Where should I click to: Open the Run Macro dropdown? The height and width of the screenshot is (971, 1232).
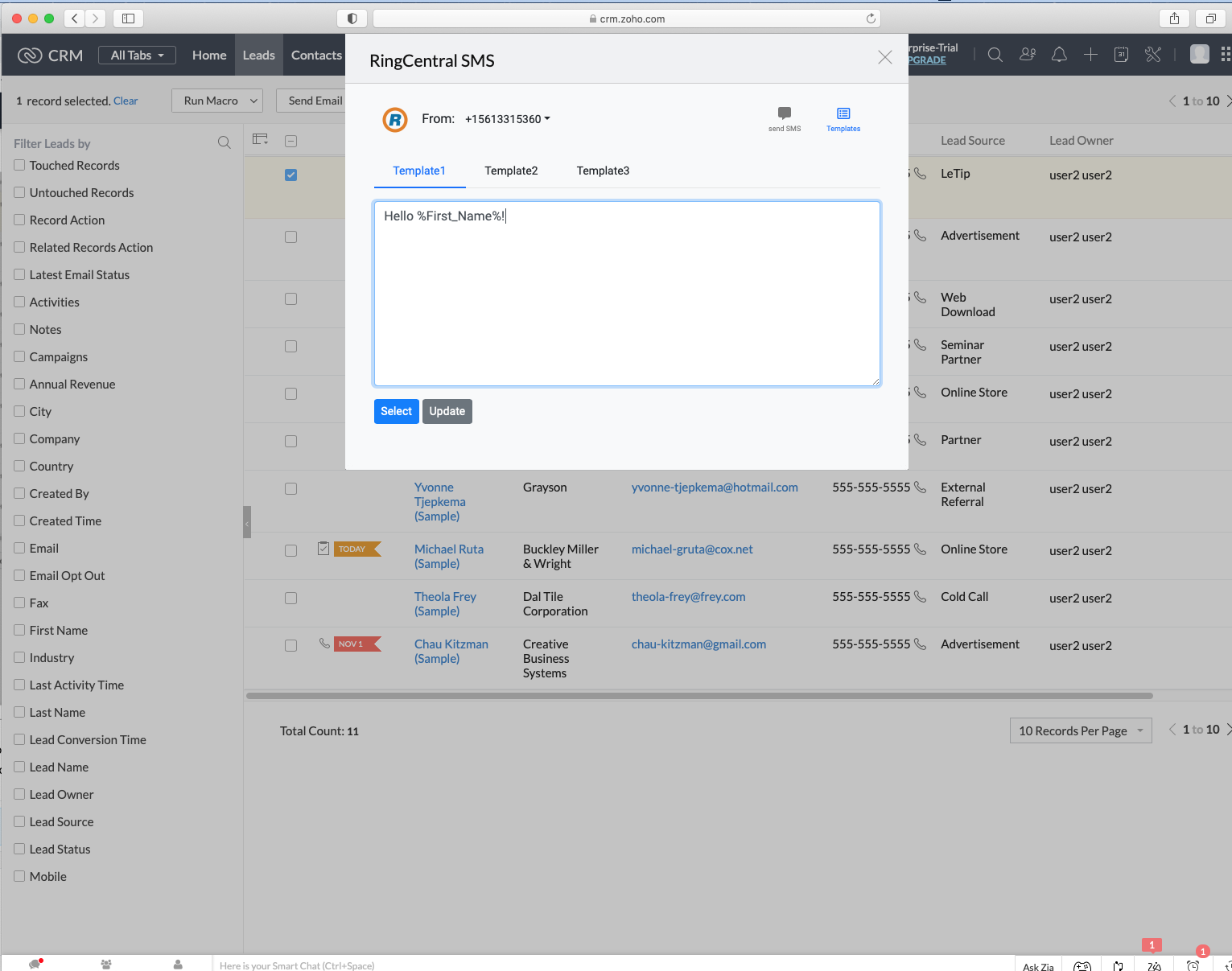tap(217, 101)
